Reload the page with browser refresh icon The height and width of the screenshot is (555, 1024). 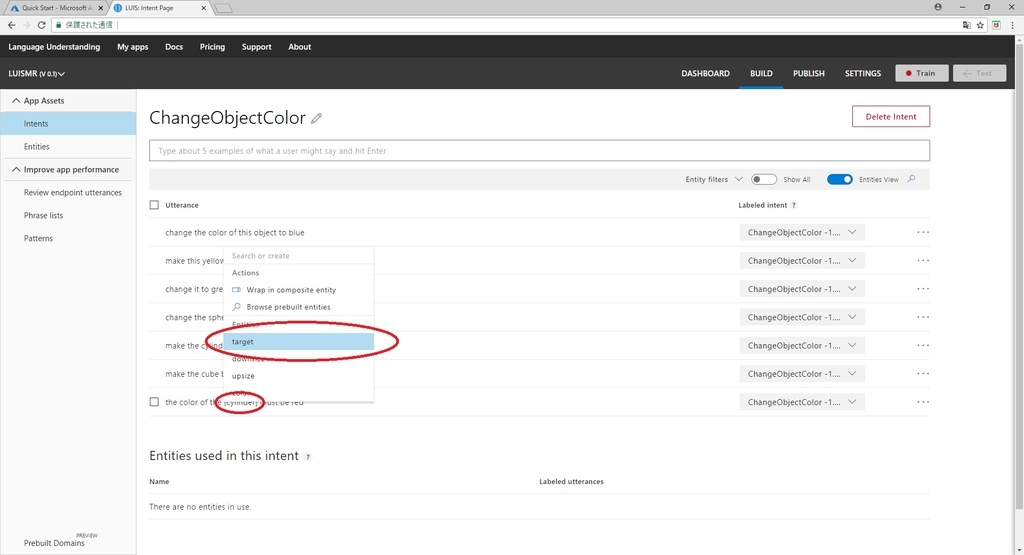click(41, 25)
